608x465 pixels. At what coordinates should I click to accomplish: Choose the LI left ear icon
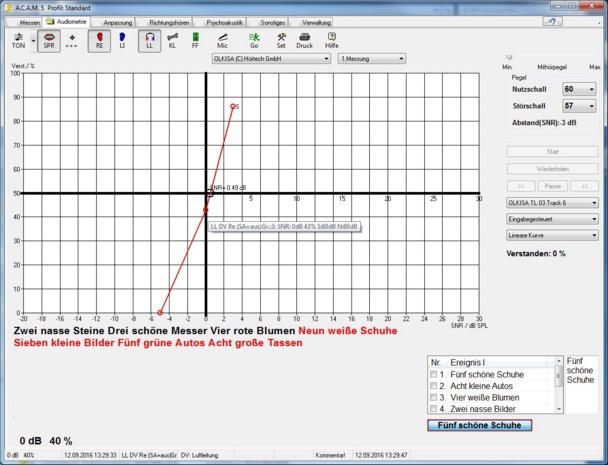pyautogui.click(x=122, y=40)
